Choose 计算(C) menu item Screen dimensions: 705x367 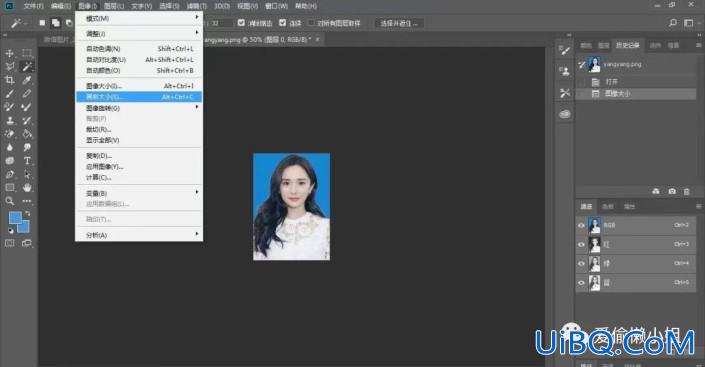(x=138, y=178)
